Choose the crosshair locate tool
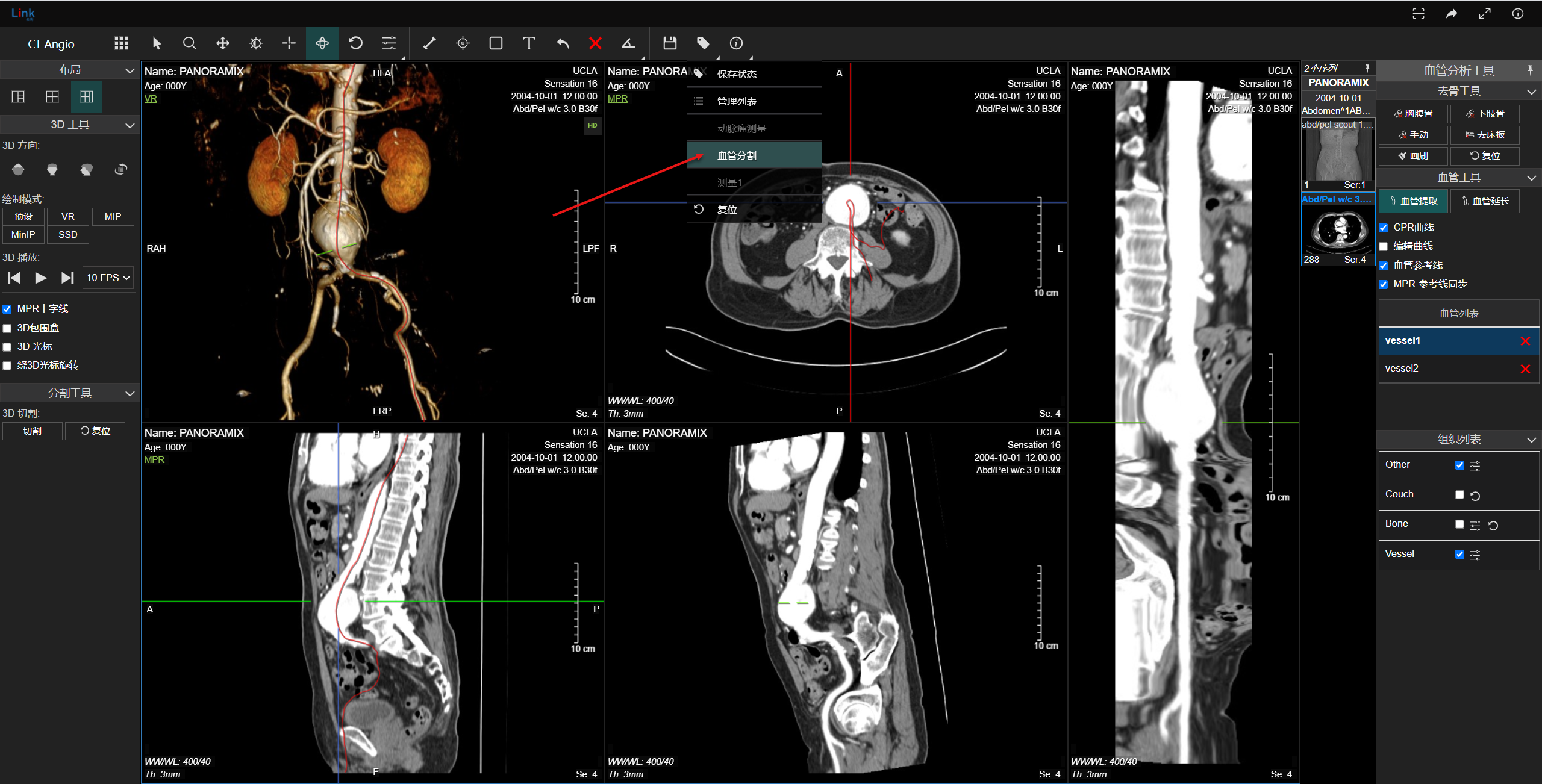The image size is (1542, 784). pyautogui.click(x=289, y=43)
